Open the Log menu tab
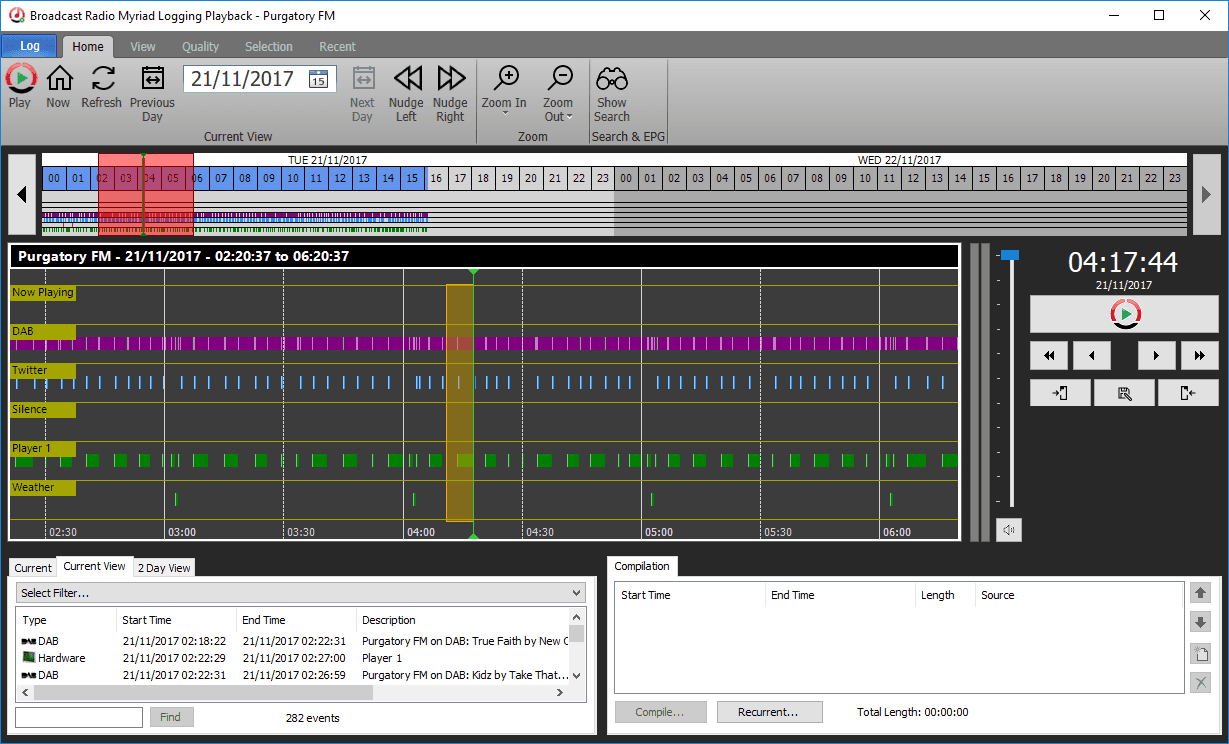This screenshot has width=1229, height=744. click(29, 46)
